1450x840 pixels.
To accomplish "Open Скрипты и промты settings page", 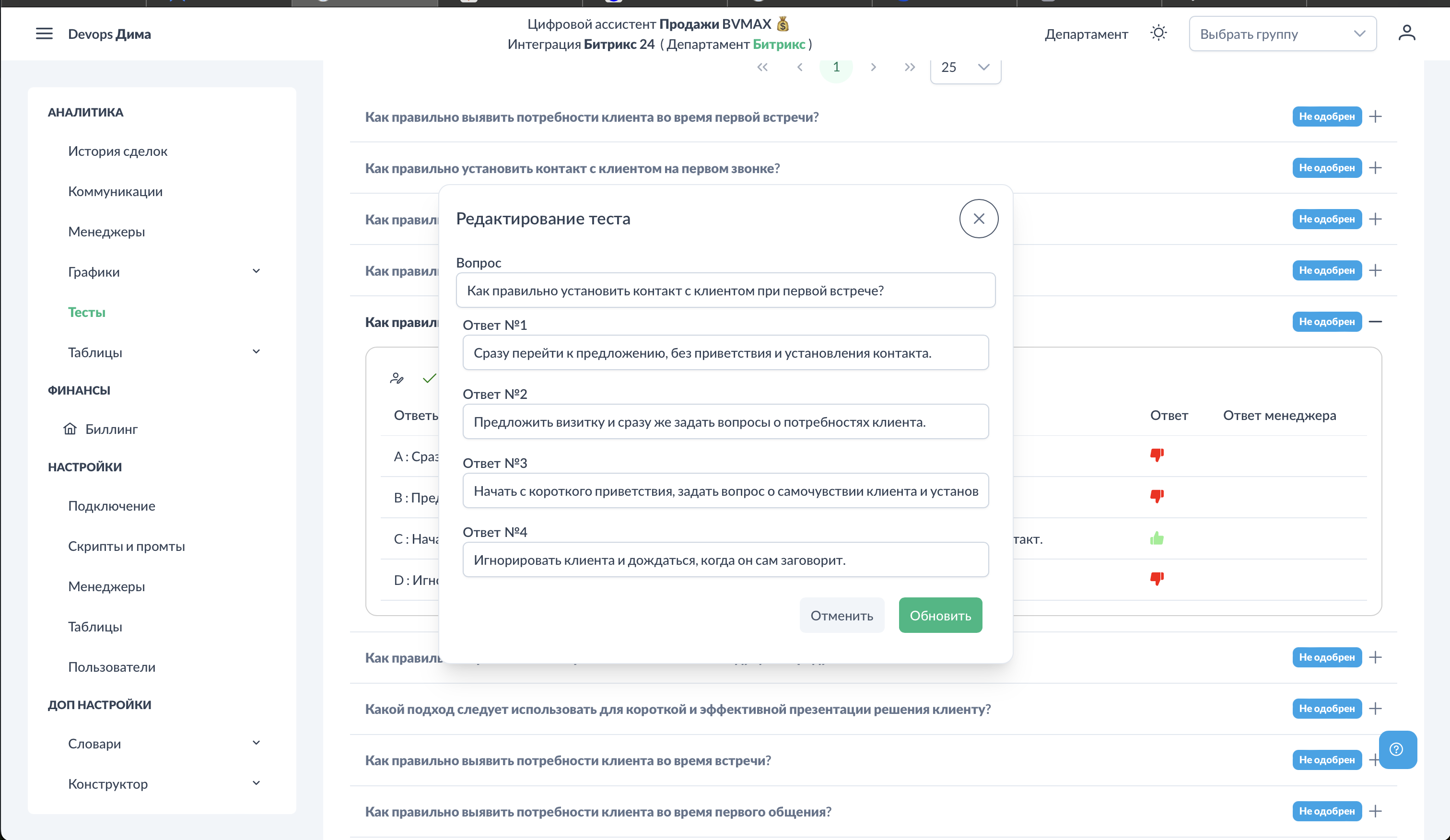I will tap(127, 546).
